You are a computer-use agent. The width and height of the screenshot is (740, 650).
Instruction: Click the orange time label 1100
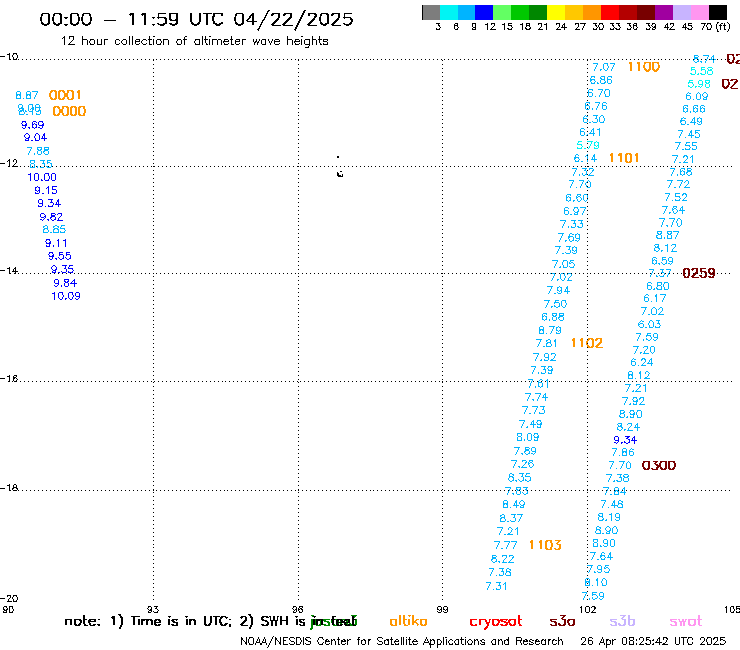coord(644,67)
